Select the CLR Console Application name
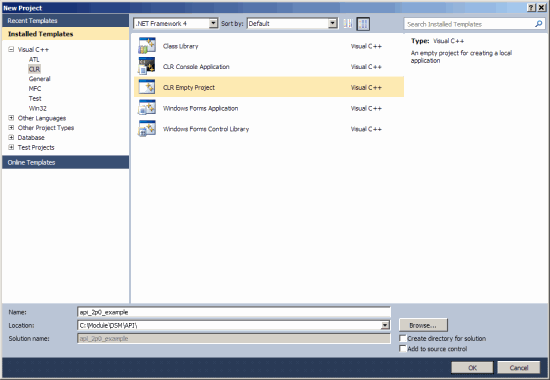 point(196,67)
